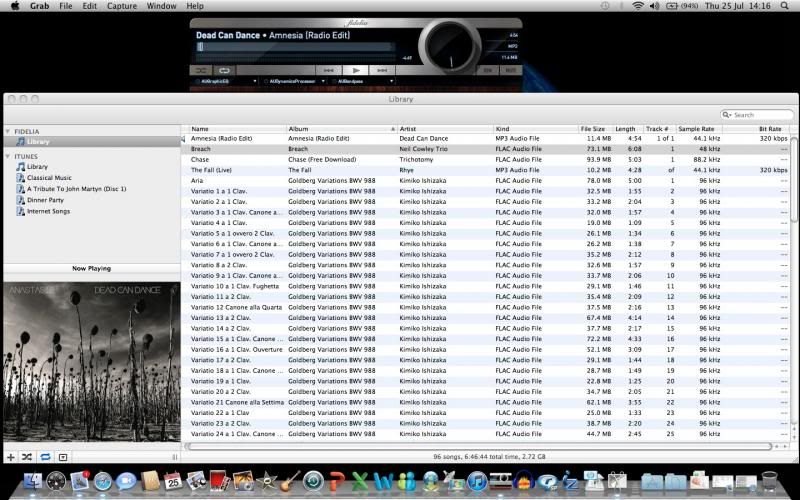Open the AUBandpass effect dropdown
800x500 pixels.
point(391,81)
